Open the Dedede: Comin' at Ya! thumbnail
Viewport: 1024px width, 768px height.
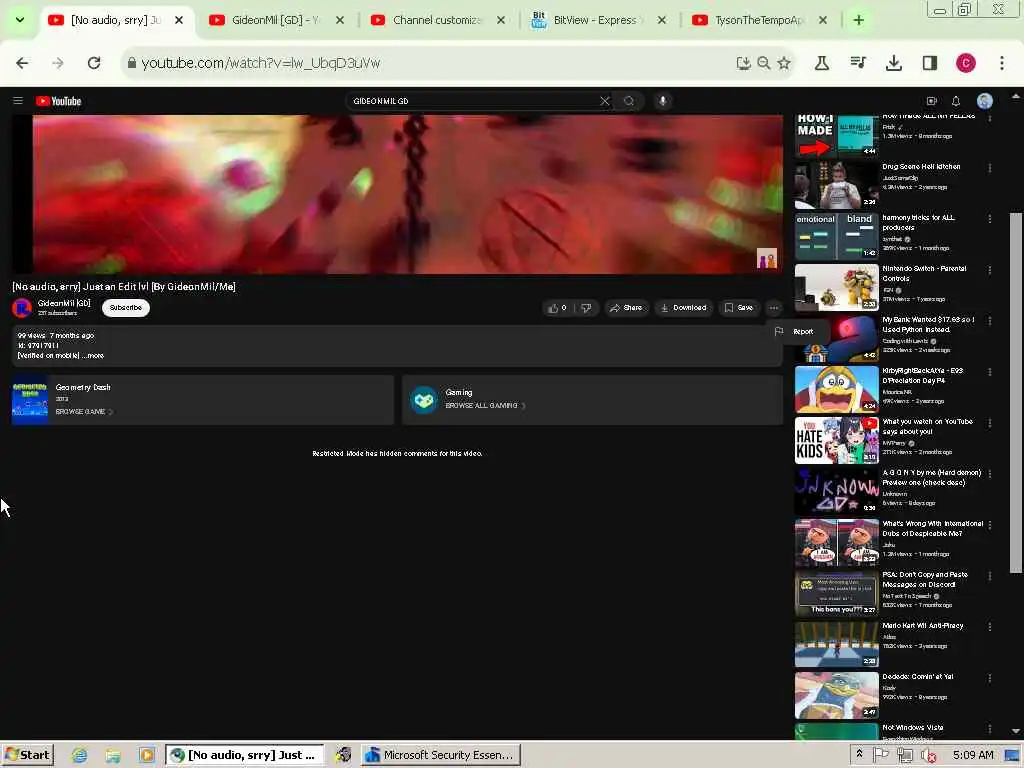click(x=837, y=696)
